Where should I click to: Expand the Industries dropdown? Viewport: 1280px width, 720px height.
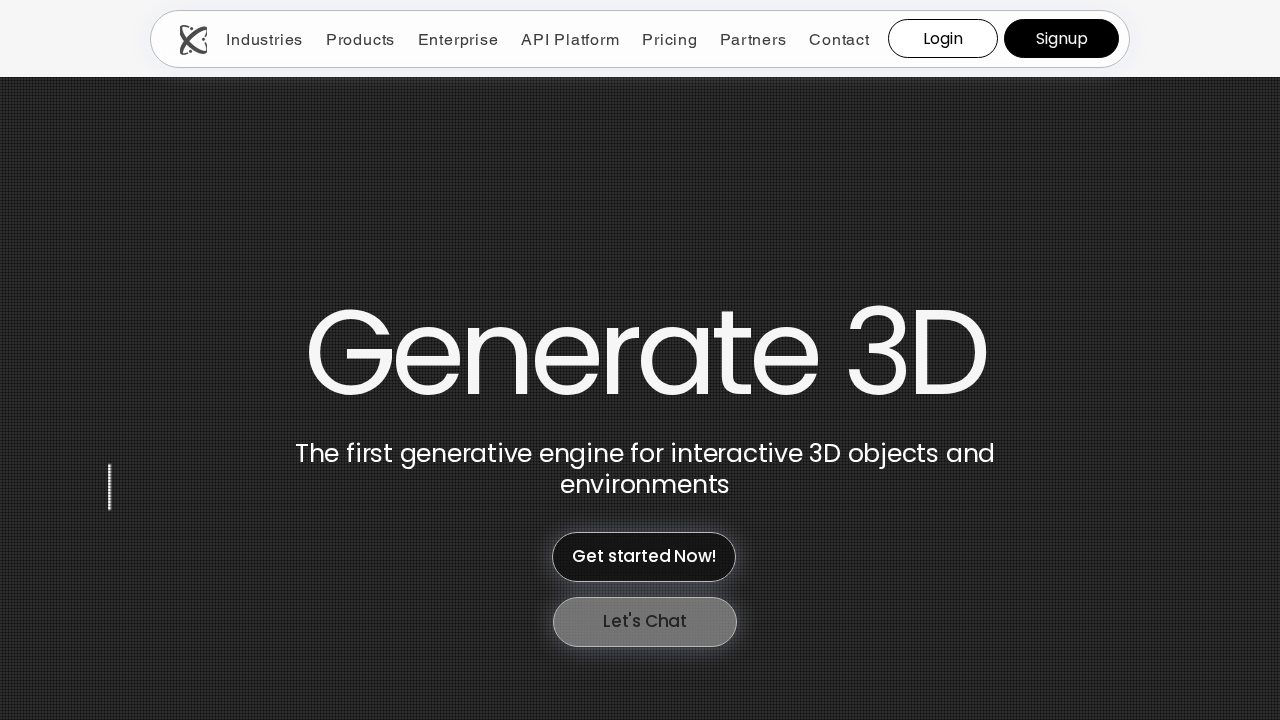[x=264, y=39]
